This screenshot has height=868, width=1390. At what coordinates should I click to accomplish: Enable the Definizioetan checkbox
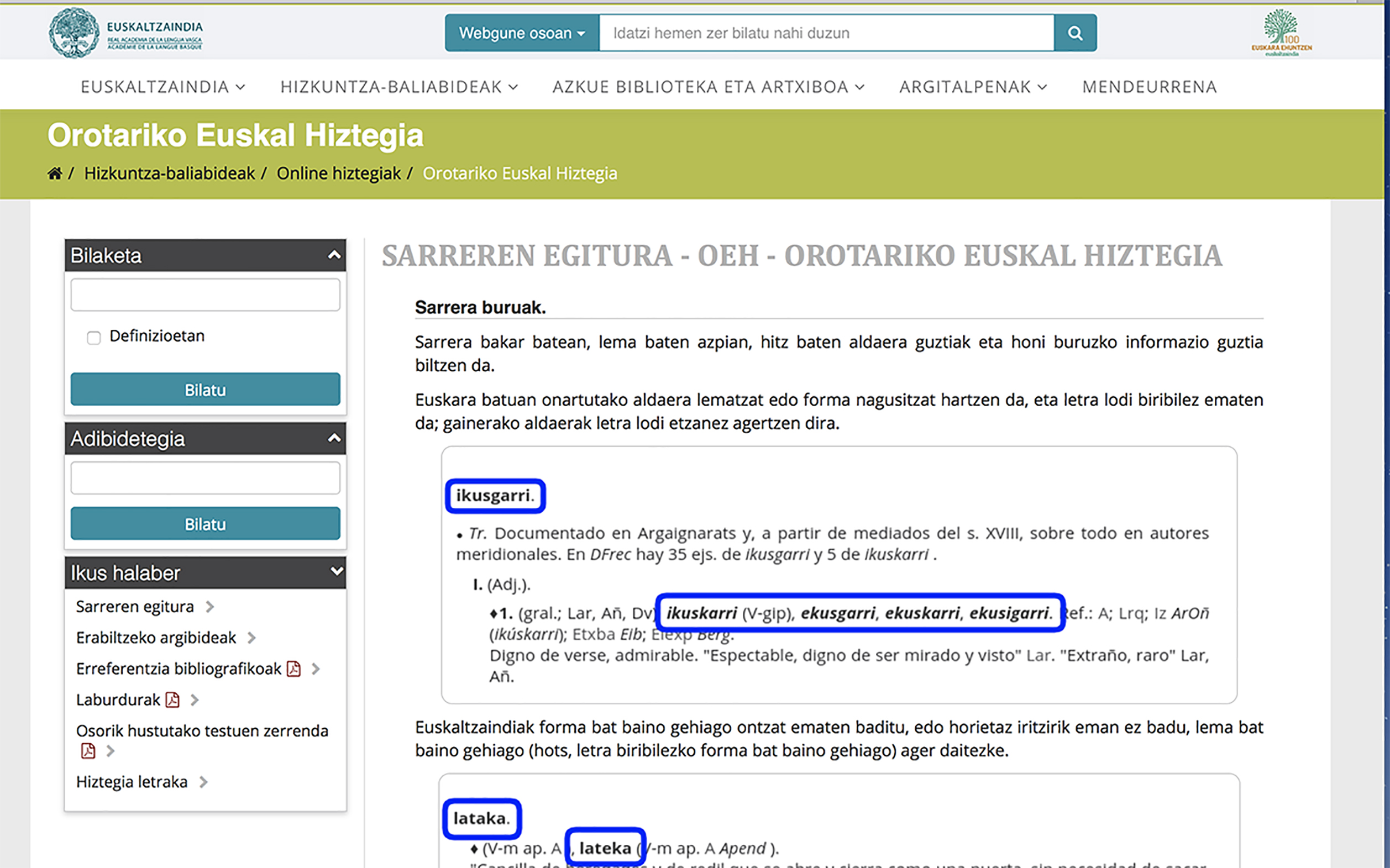point(93,338)
